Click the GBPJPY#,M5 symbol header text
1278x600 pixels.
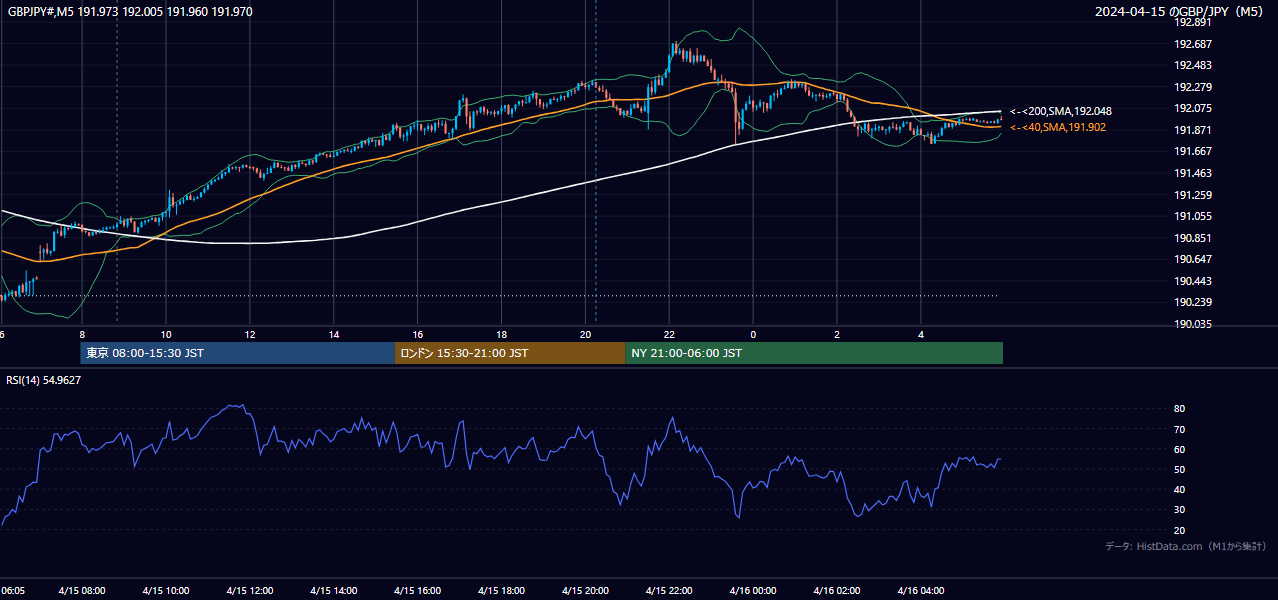click(130, 12)
